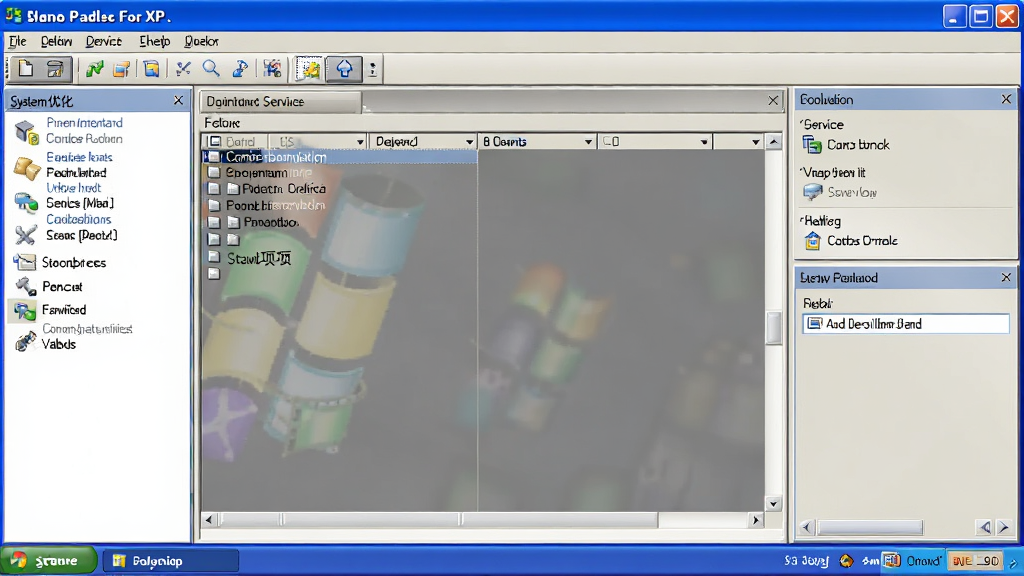Click the Start button on taskbar
Screen dimensions: 1024x576
(48, 560)
